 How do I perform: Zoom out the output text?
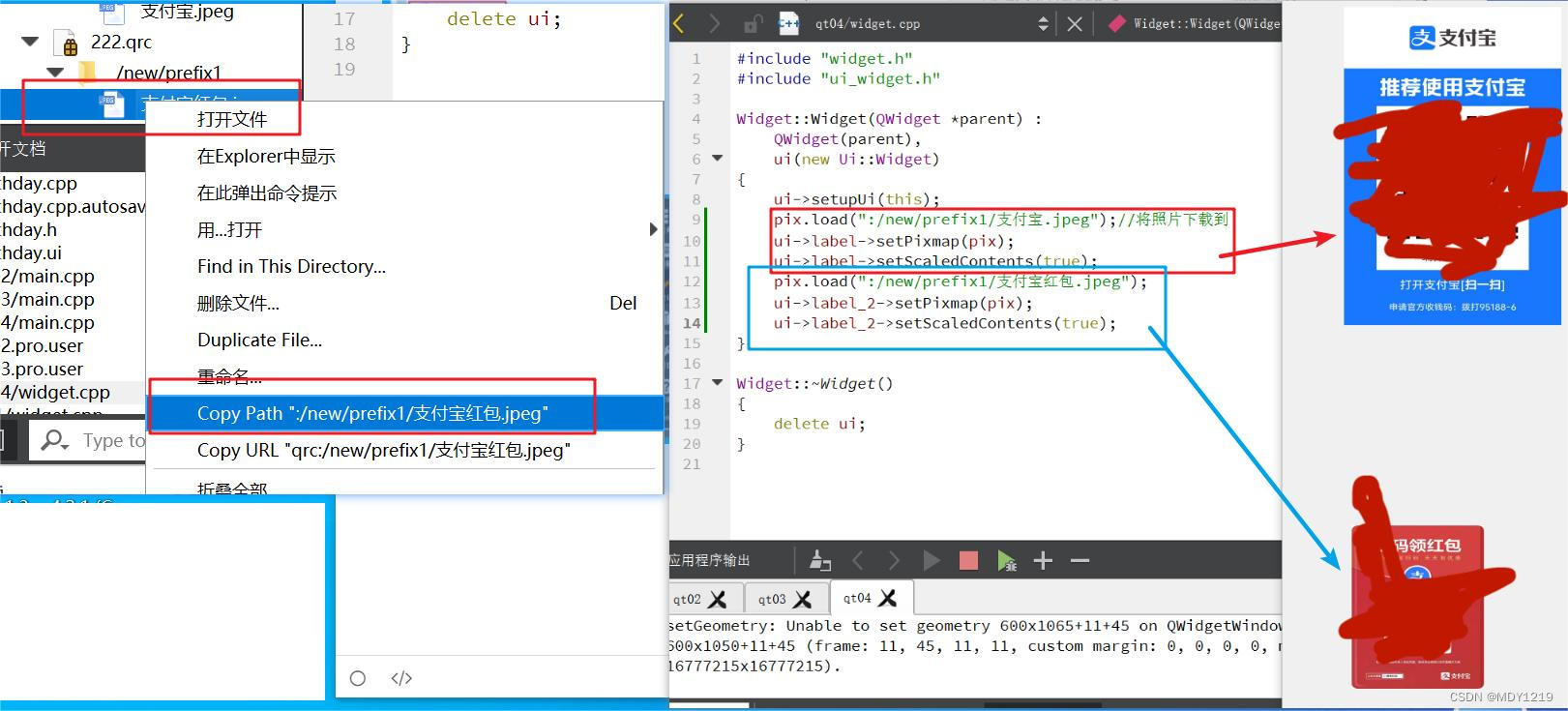point(1080,560)
